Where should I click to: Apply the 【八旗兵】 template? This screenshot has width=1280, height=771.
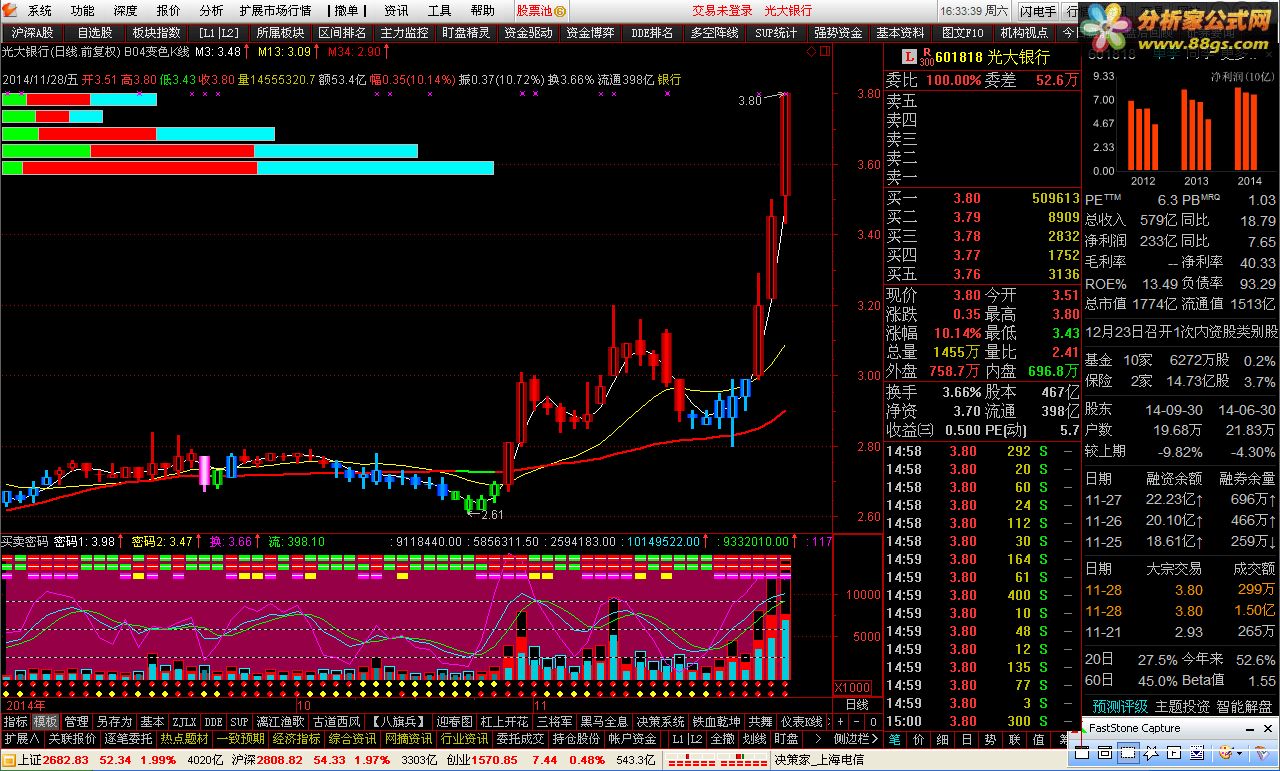tap(398, 720)
